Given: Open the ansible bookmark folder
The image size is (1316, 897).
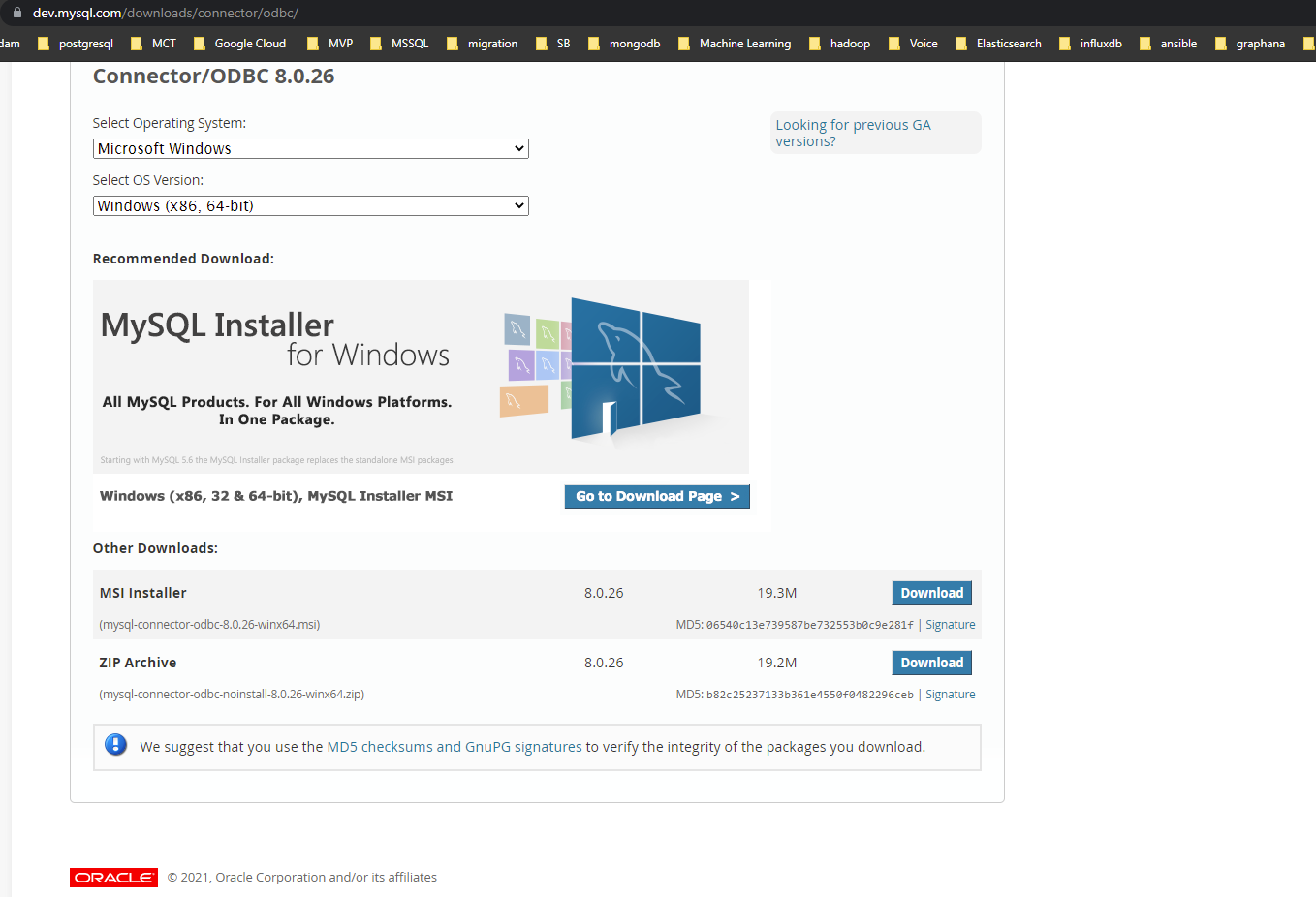Looking at the screenshot, I should 1168,44.
